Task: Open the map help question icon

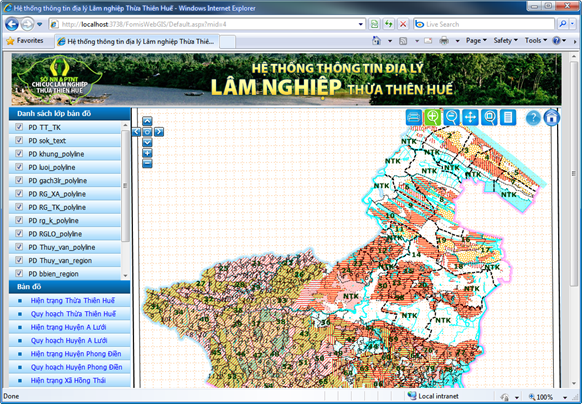Action: [533, 118]
